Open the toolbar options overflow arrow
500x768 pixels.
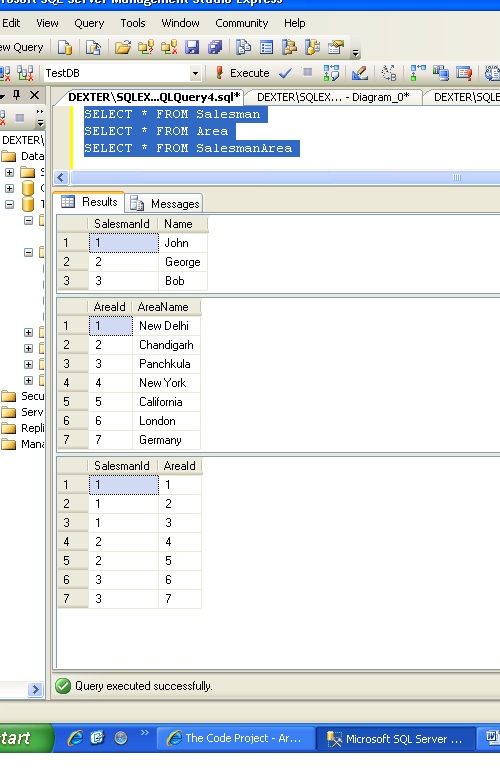click(x=356, y=51)
